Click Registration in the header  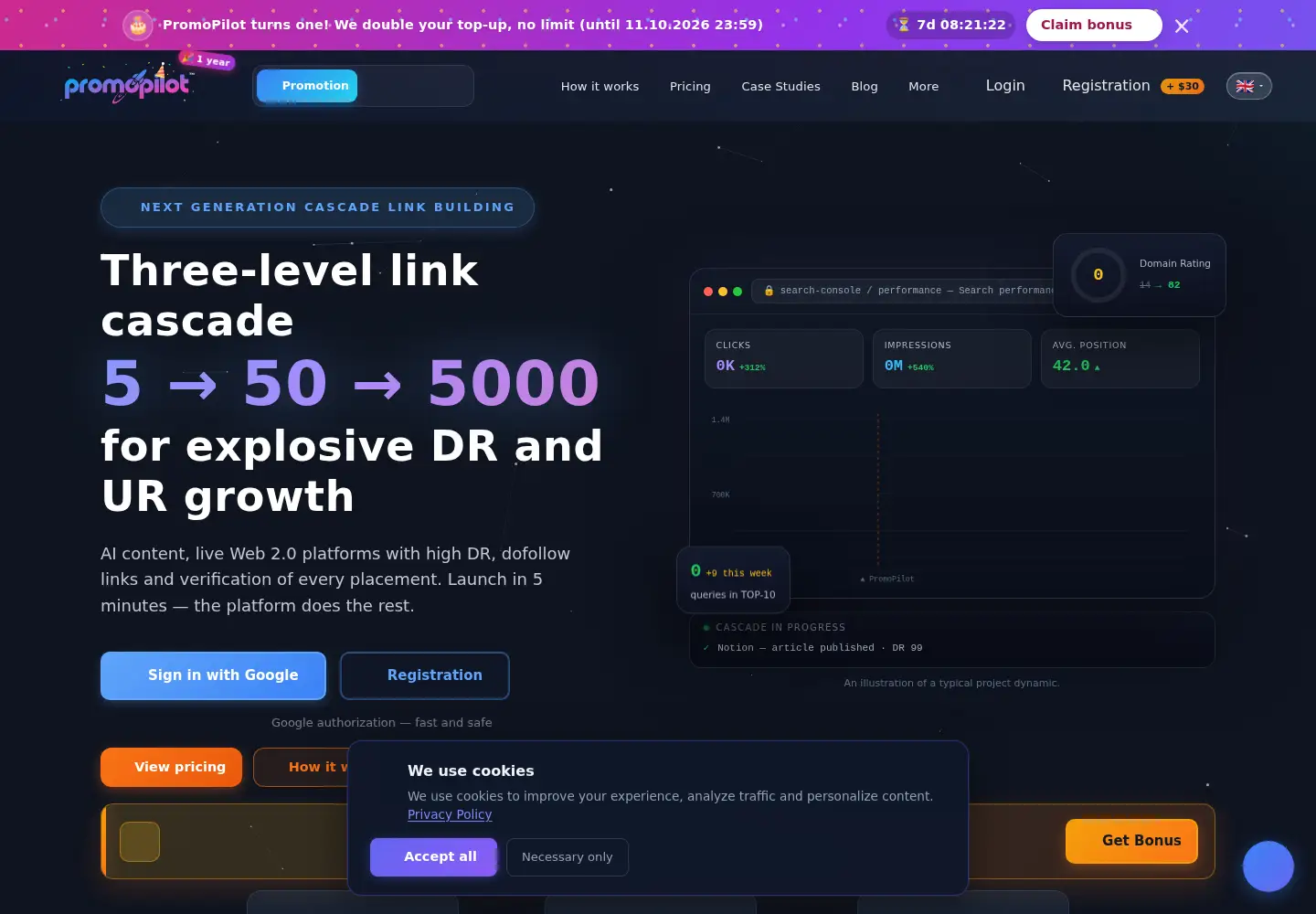click(1106, 85)
